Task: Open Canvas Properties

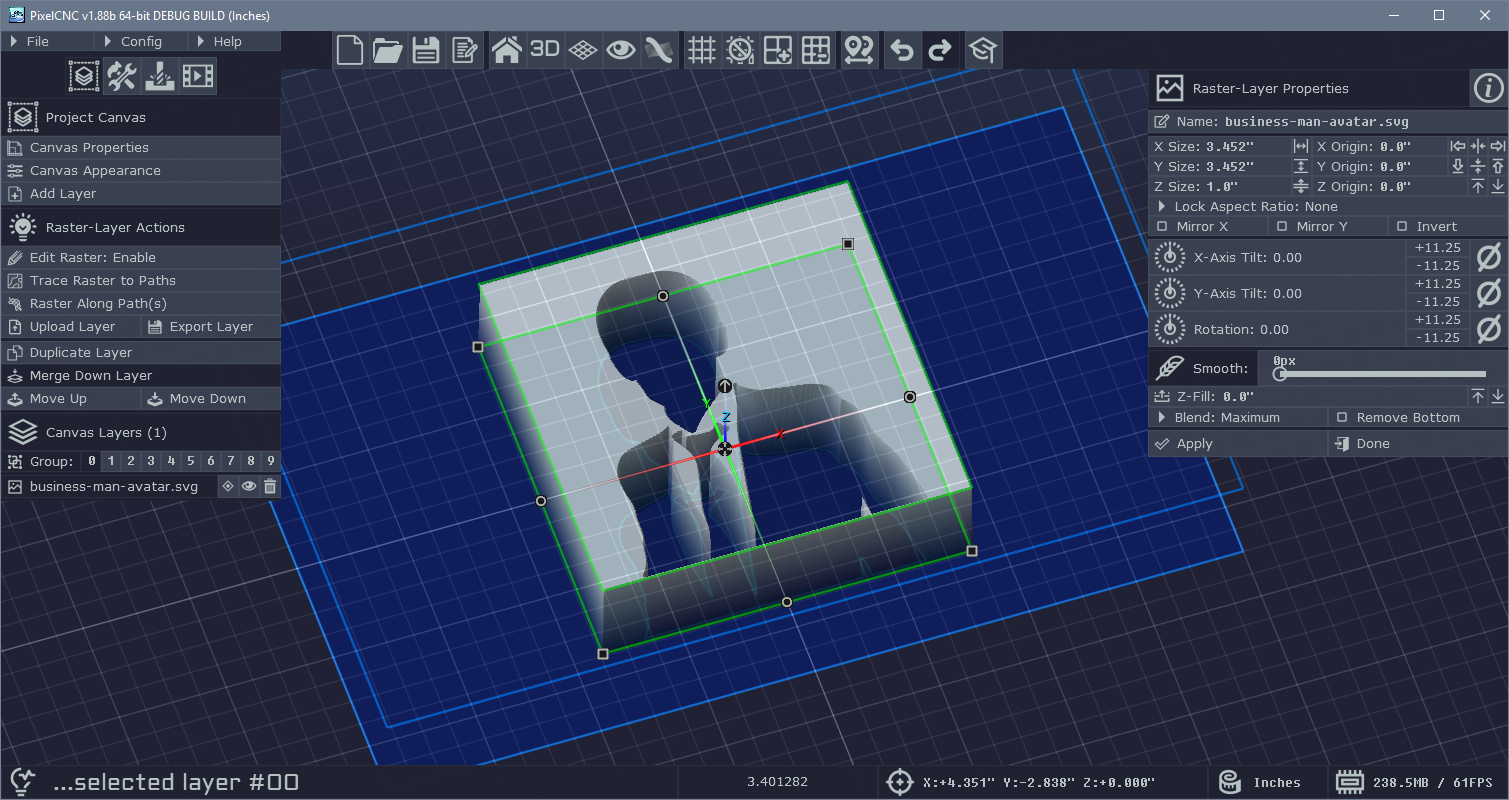Action: pos(141,147)
